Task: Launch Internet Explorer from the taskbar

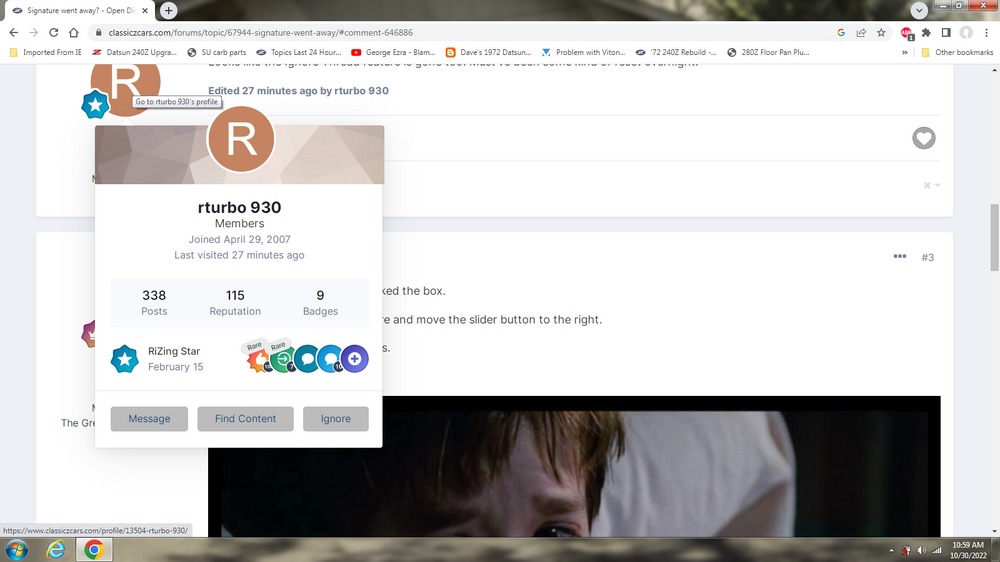Action: 56,550
